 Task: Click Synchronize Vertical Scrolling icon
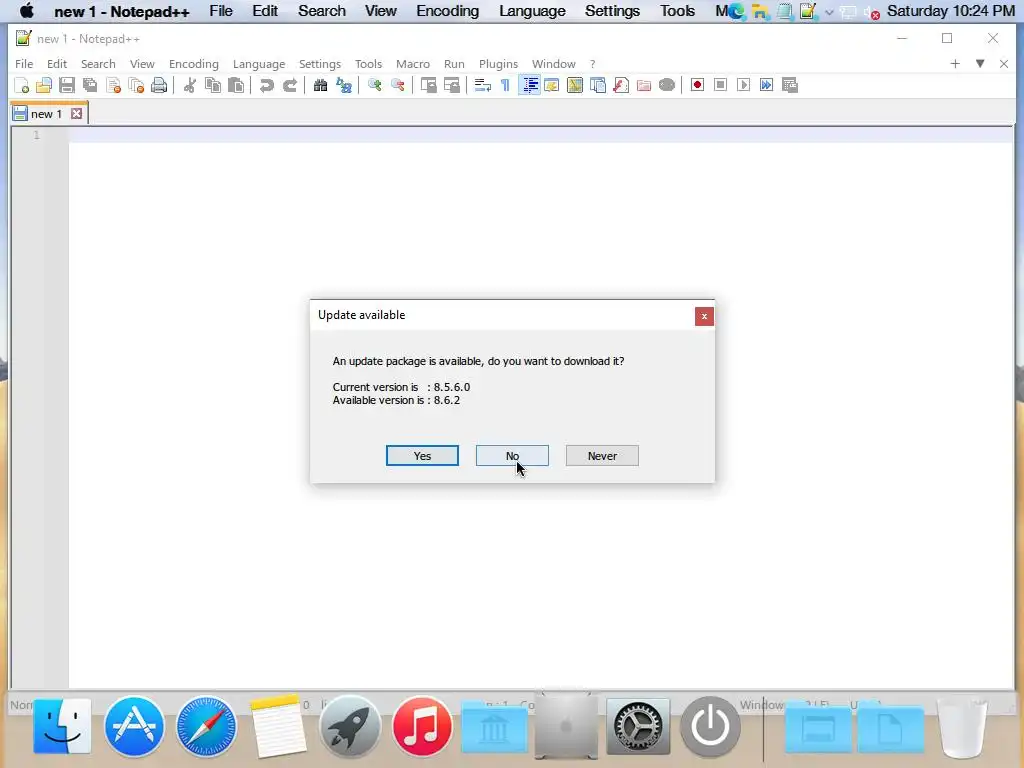(x=428, y=85)
